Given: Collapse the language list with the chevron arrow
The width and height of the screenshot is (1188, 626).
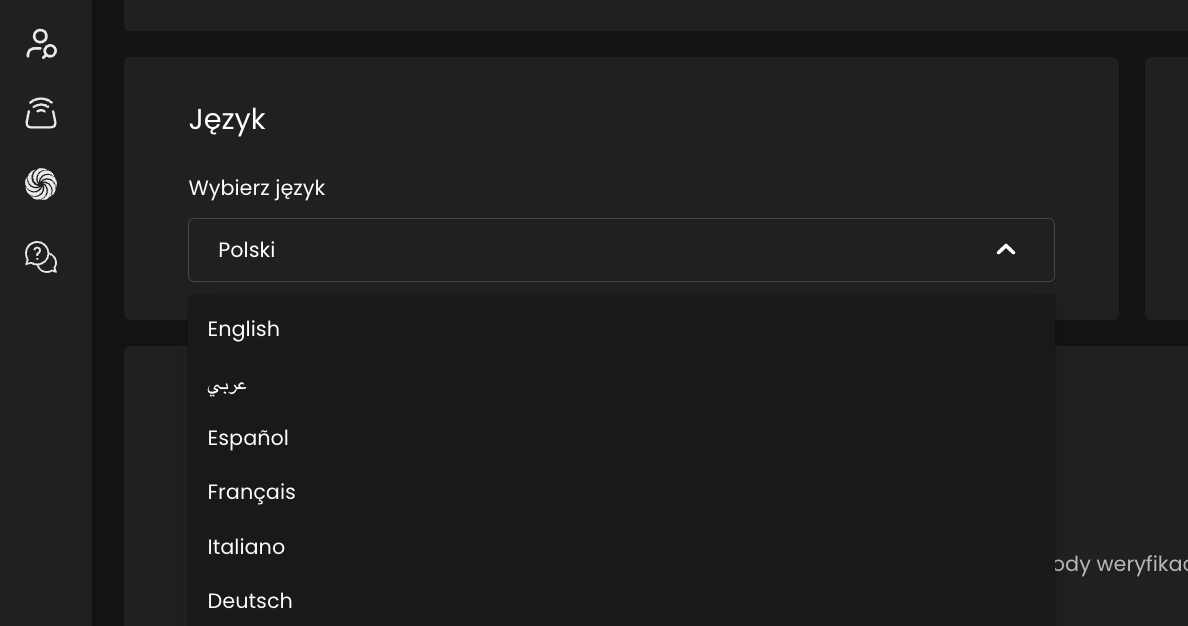Looking at the screenshot, I should pyautogui.click(x=1005, y=249).
